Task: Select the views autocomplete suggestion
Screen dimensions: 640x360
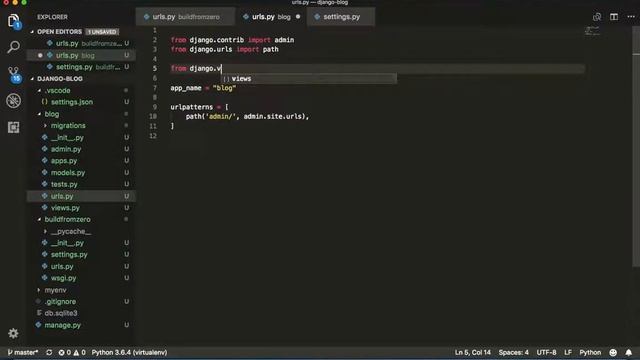Action: pos(309,79)
